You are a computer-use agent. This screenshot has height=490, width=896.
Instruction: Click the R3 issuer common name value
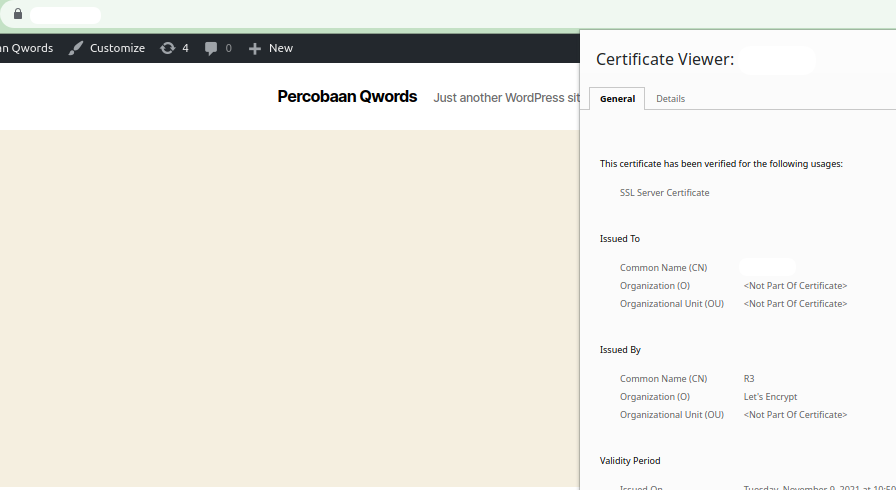(x=749, y=379)
